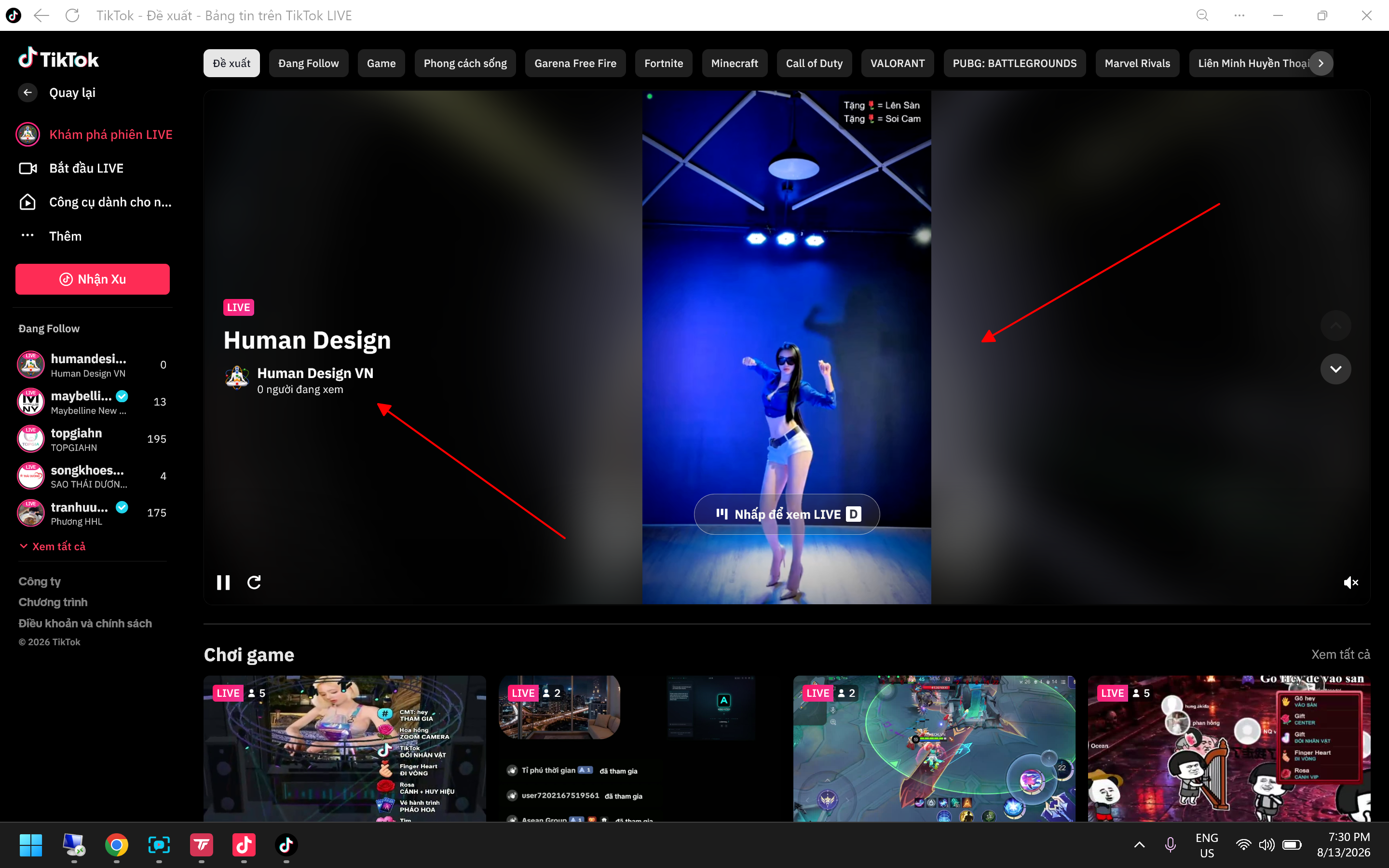
Task: Open the black TikTok taskbar app
Action: 286,845
